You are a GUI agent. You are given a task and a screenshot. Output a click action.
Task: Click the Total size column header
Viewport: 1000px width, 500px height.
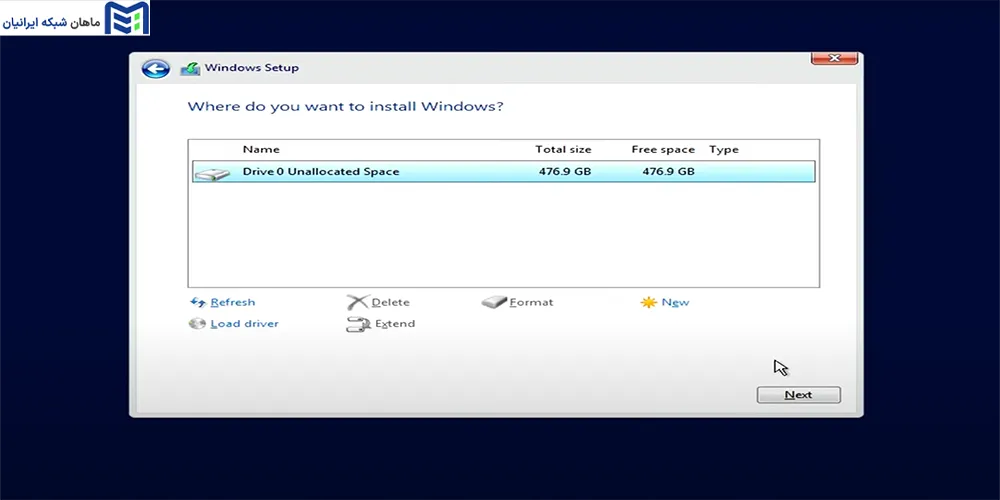563,149
